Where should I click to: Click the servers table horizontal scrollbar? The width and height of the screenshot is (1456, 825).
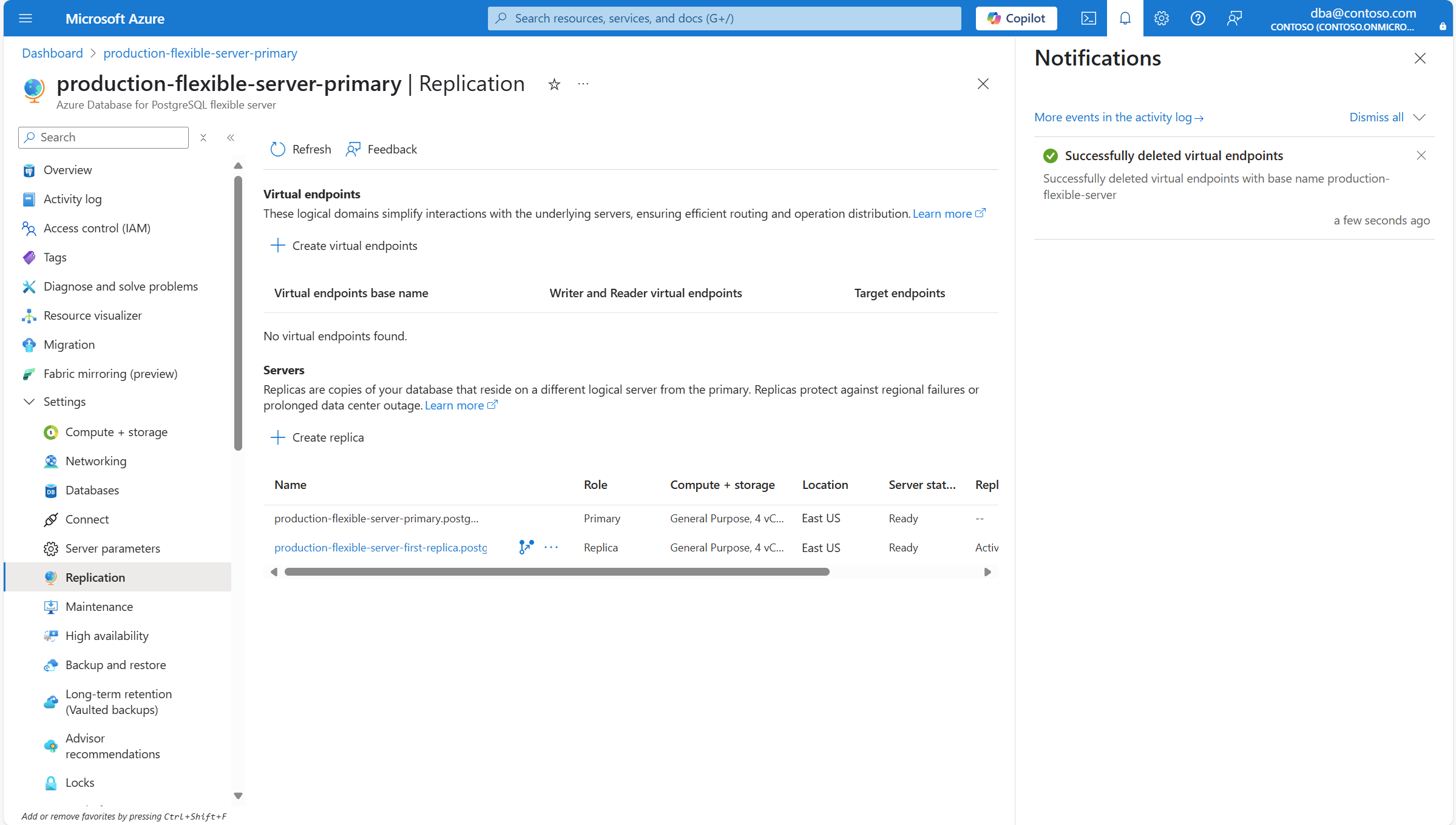557,572
